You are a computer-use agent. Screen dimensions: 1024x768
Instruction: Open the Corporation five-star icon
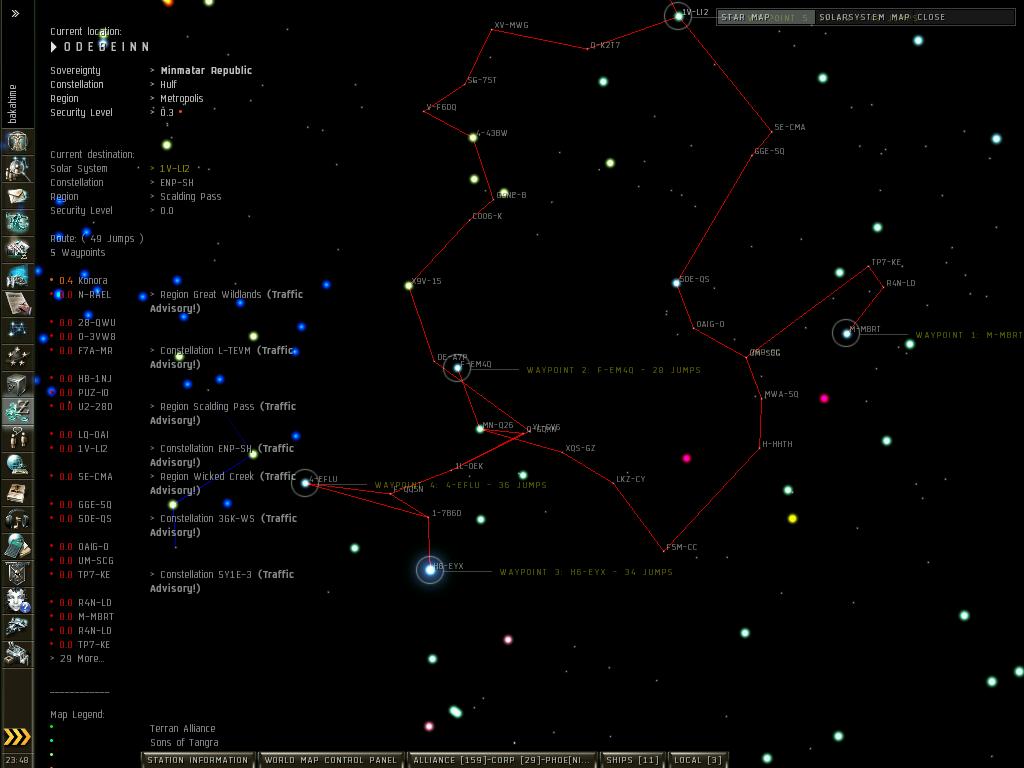click(x=17, y=356)
